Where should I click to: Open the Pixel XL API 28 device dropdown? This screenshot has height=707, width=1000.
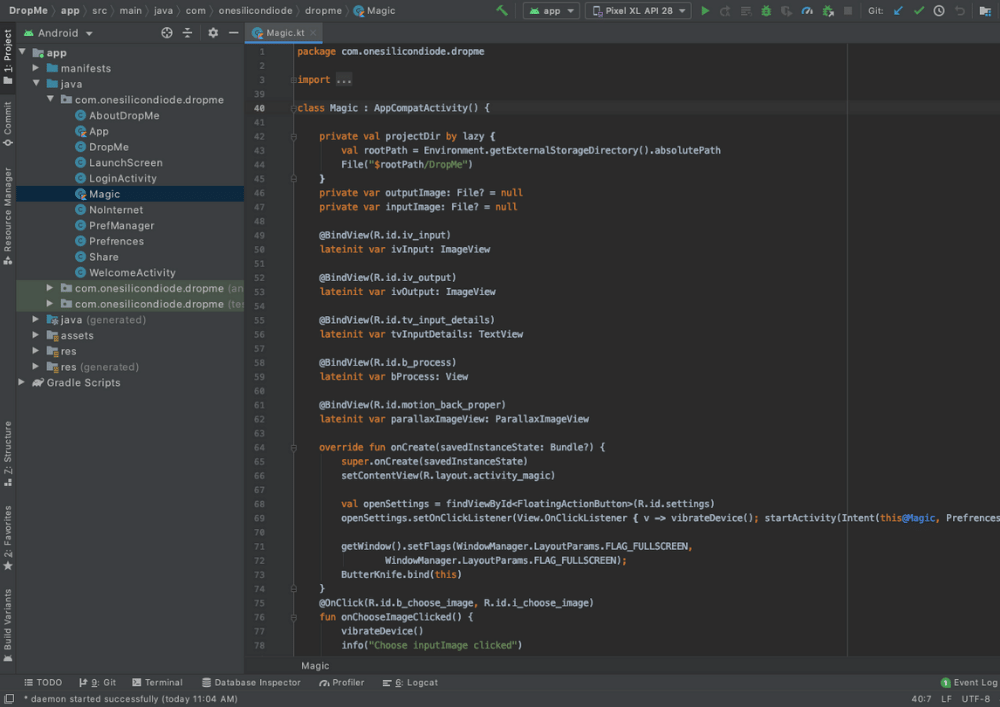[640, 11]
